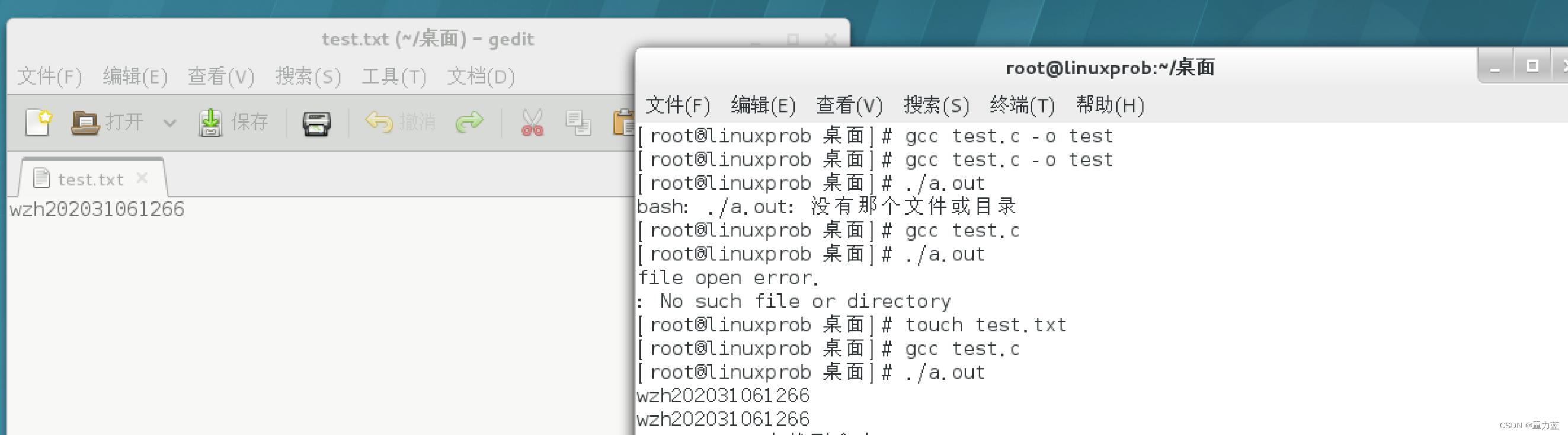Click the 保存 label in gedit toolbar
The image size is (1568, 435).
[x=249, y=122]
